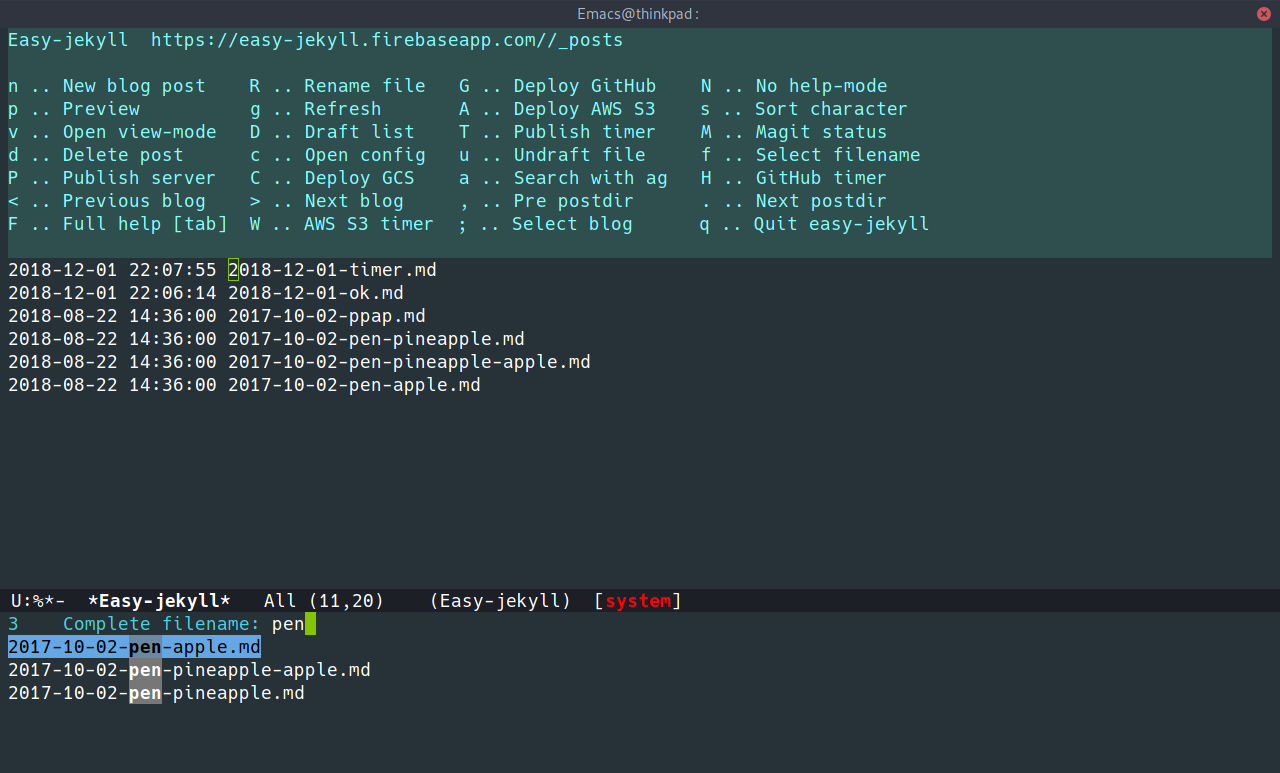
Task: Click the 'Deploy GitHub' help entry
Action: [558, 86]
